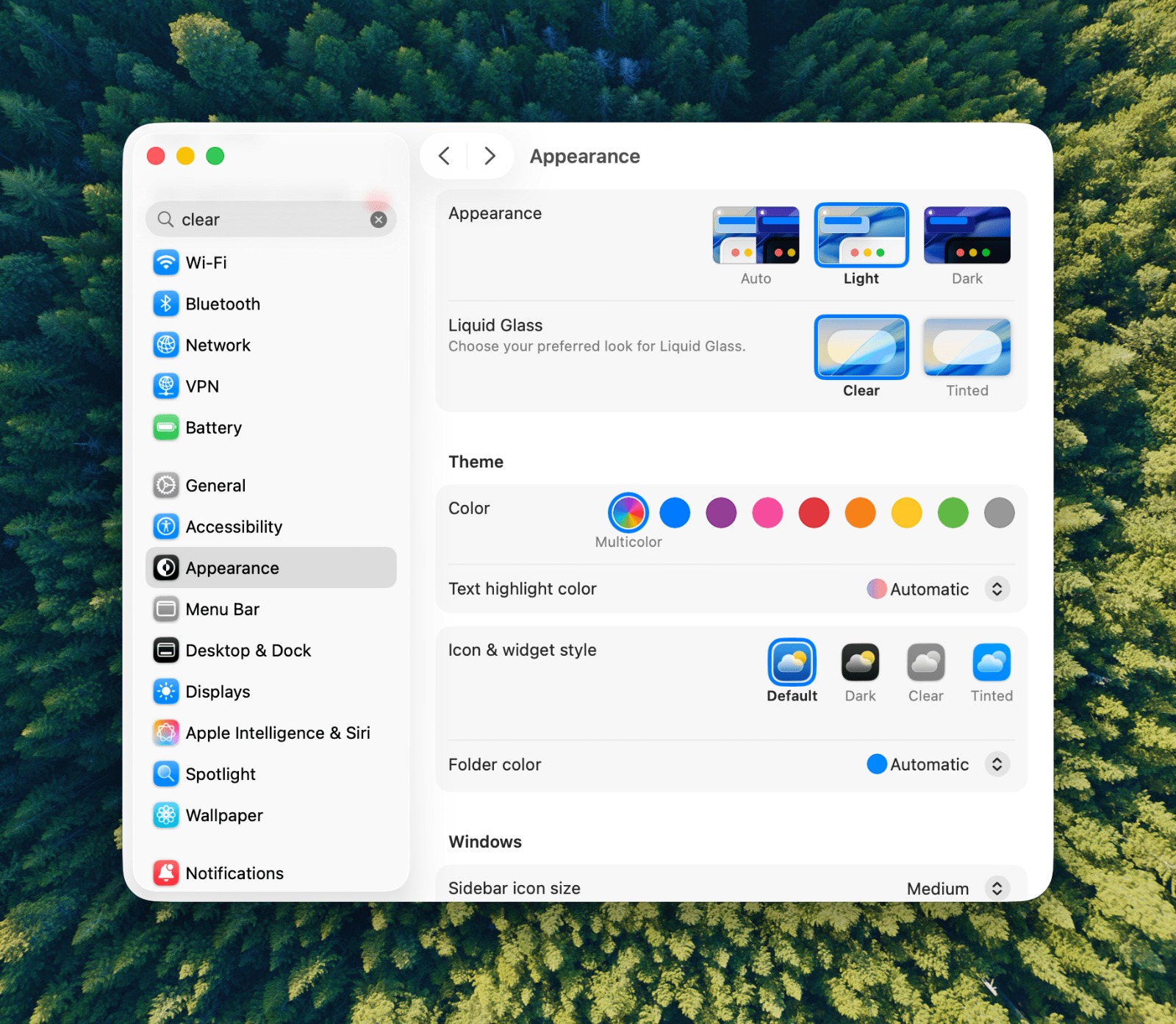Set Liquid Glass to Tinted
The width and height of the screenshot is (1176, 1024).
point(967,346)
